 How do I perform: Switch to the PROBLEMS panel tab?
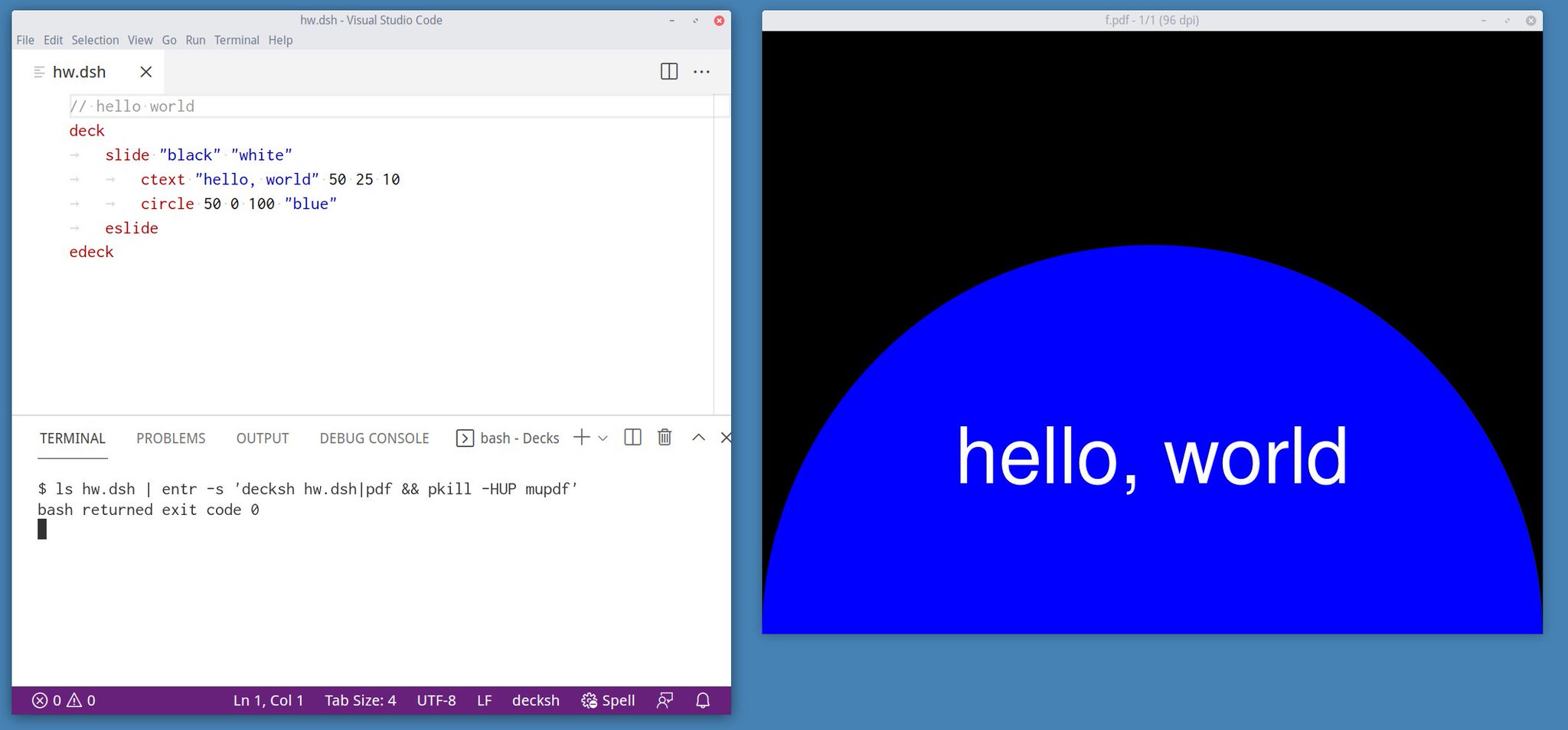(171, 438)
